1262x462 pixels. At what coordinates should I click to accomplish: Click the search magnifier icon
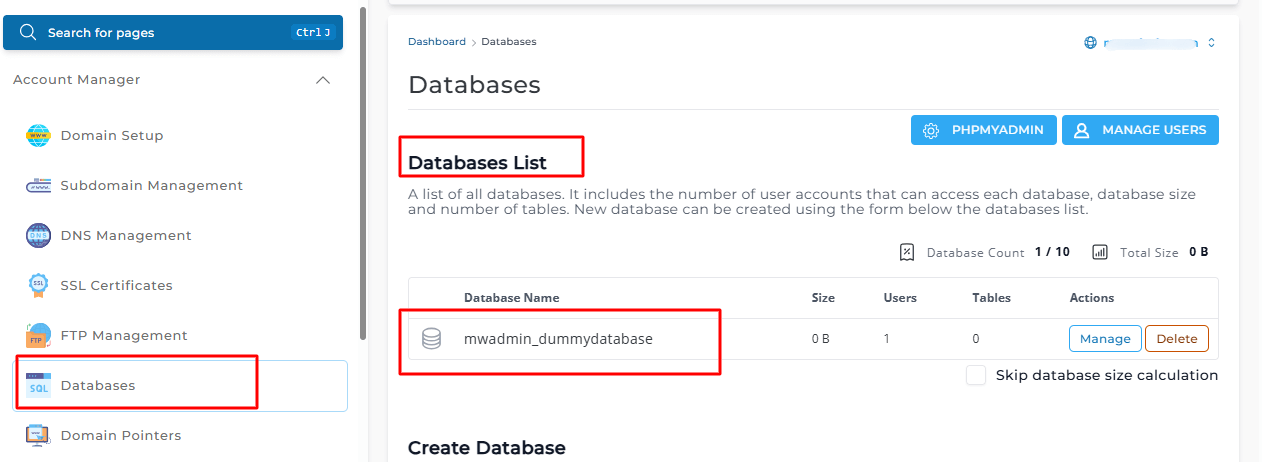(x=28, y=33)
